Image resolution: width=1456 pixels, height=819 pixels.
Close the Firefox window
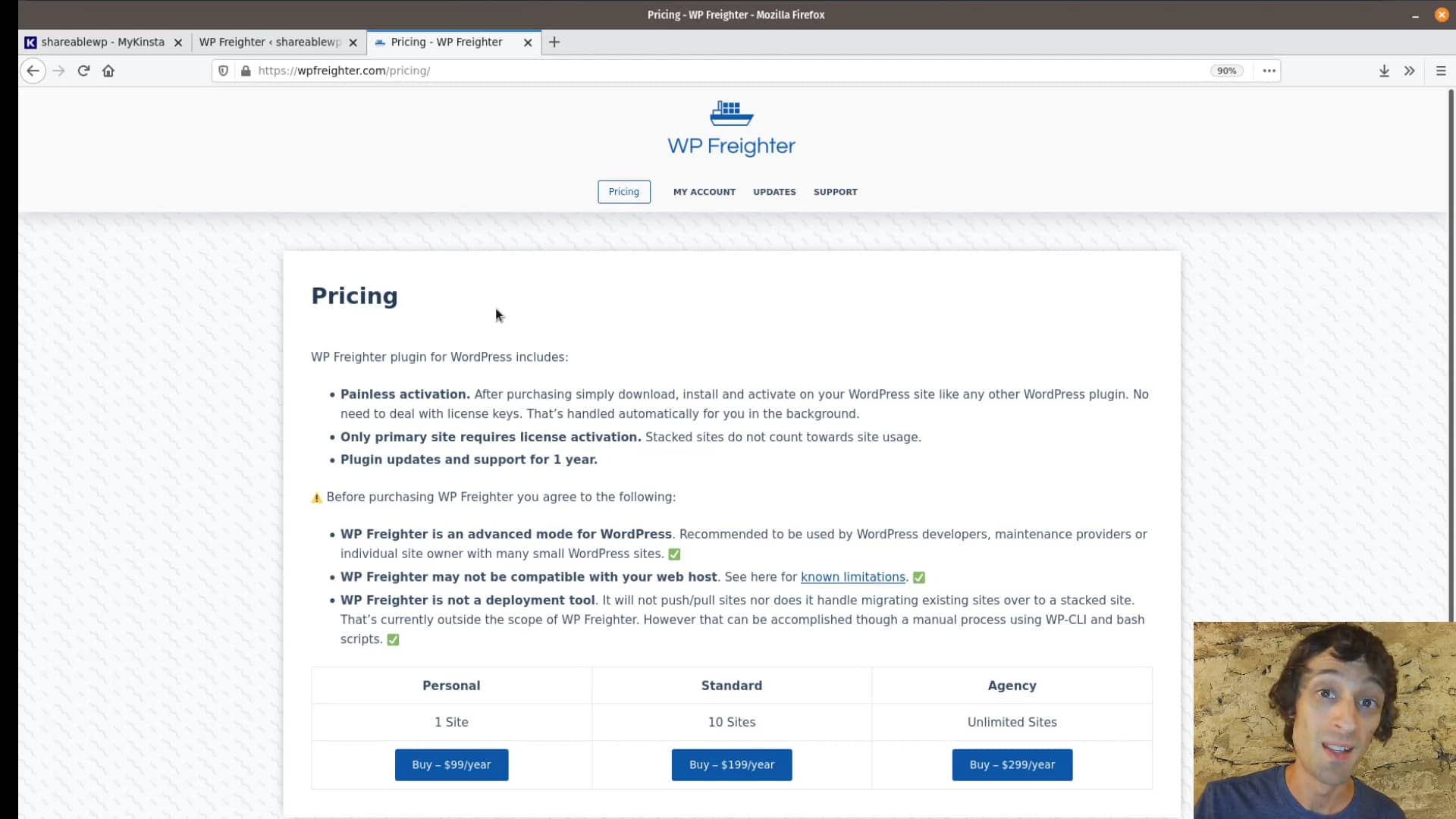[x=1442, y=14]
